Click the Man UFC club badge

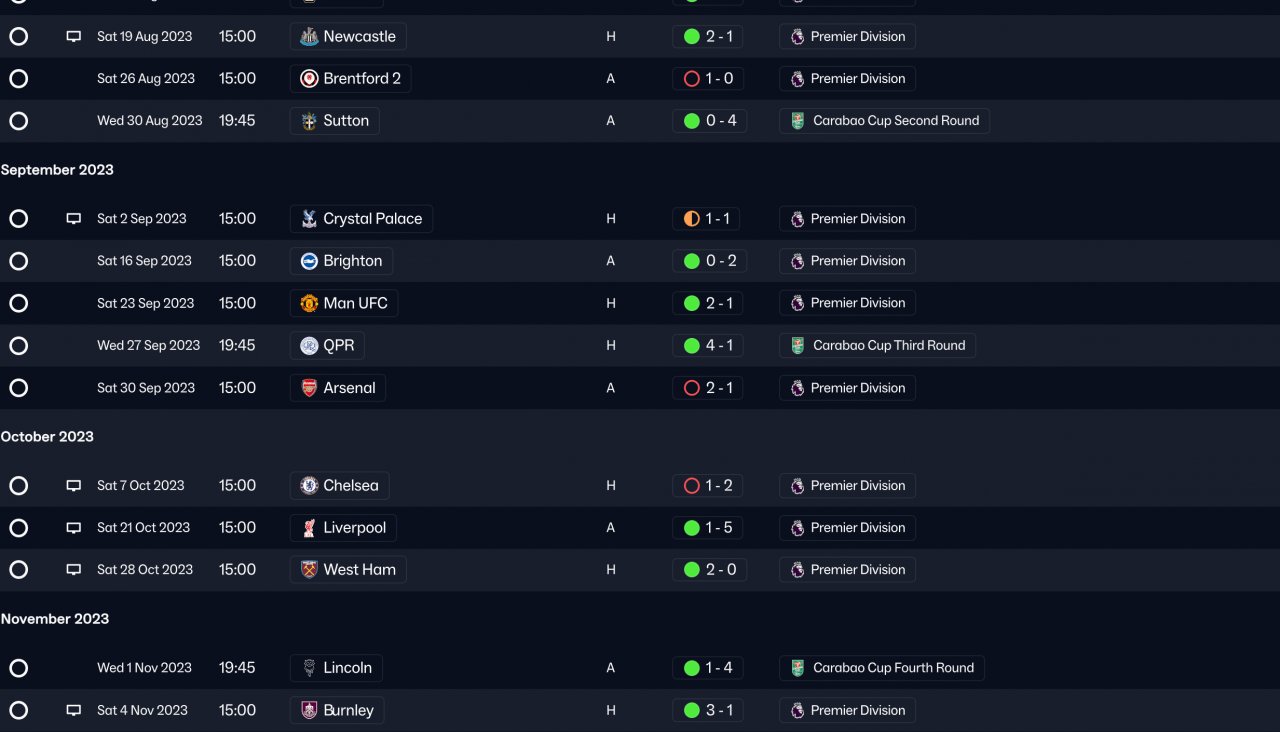click(x=309, y=303)
